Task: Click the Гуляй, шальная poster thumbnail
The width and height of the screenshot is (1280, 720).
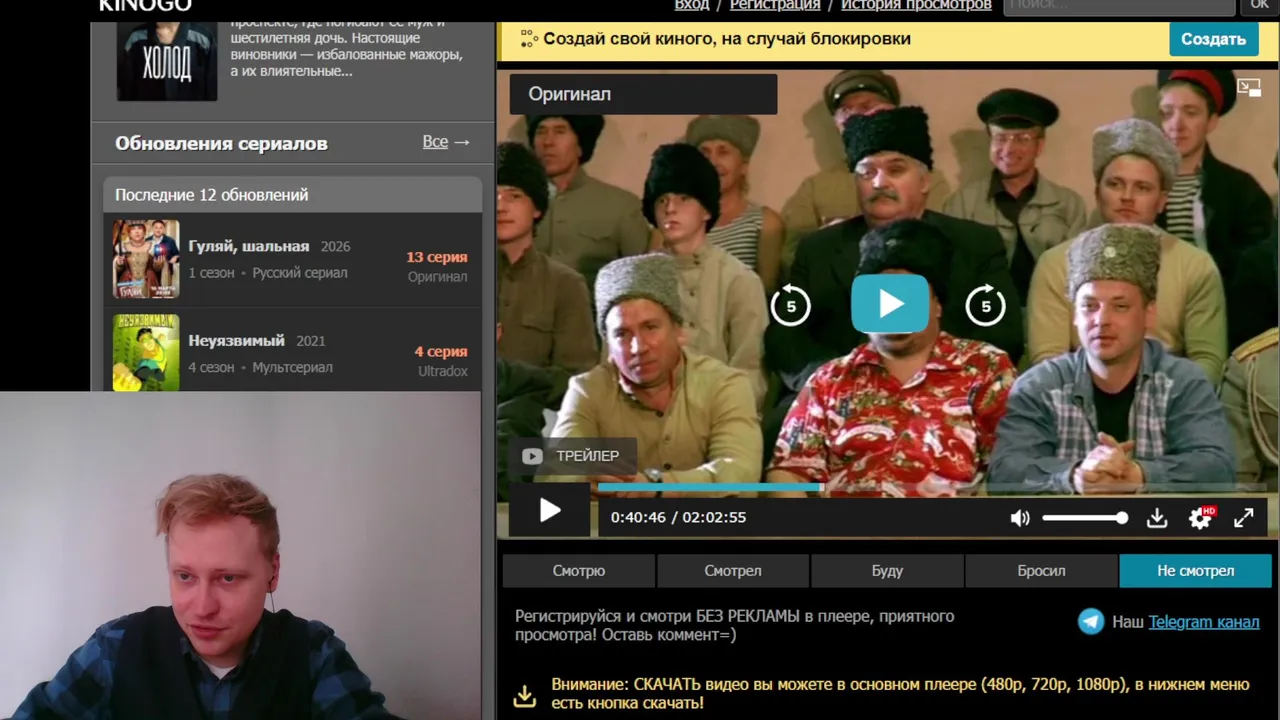Action: click(x=146, y=259)
